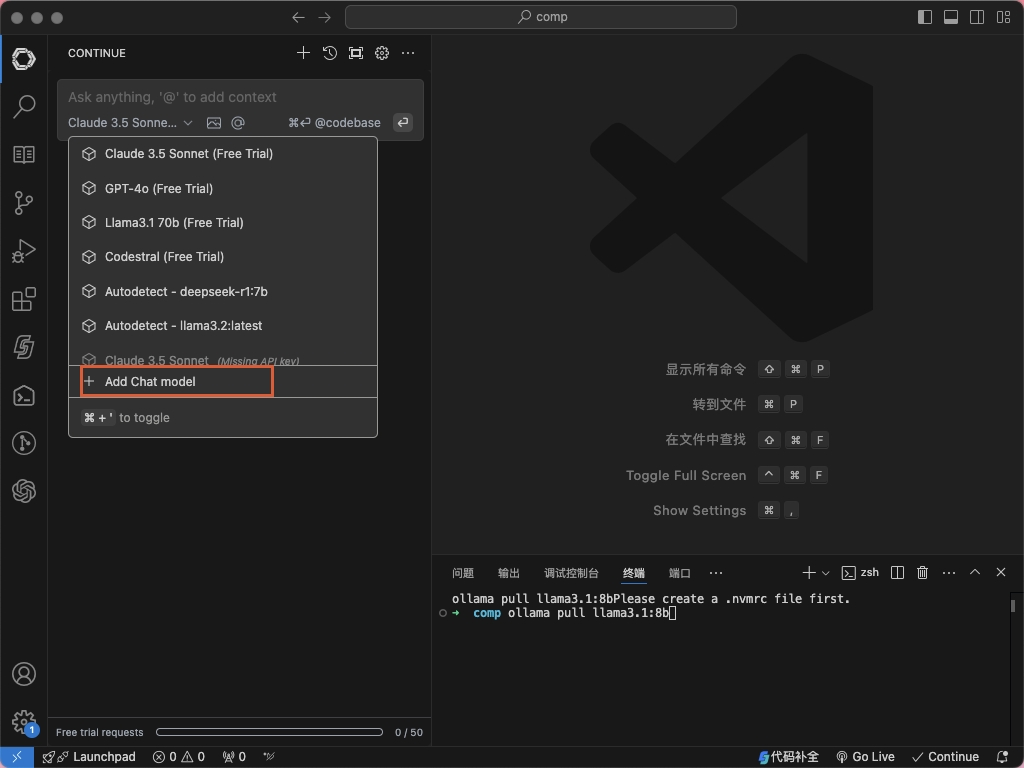The width and height of the screenshot is (1024, 768).
Task: Attach an image to the chat
Action: (214, 123)
